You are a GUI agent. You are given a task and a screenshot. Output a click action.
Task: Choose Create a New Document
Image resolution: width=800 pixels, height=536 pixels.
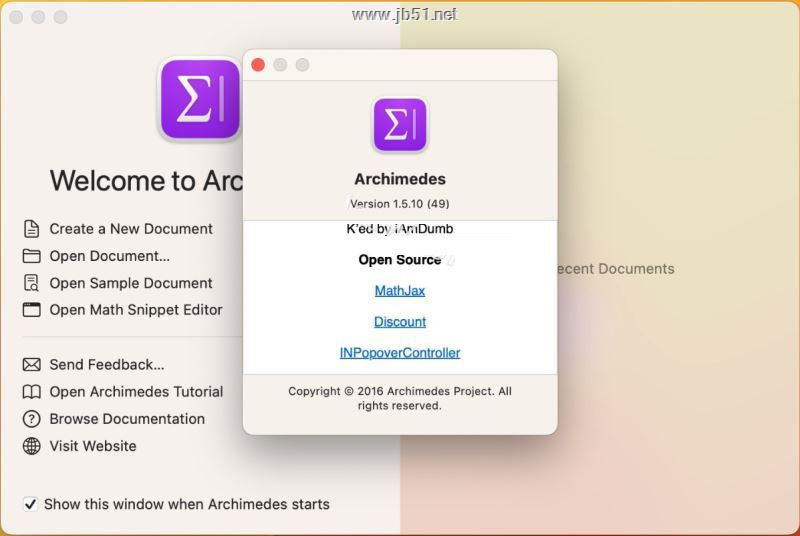(x=131, y=229)
